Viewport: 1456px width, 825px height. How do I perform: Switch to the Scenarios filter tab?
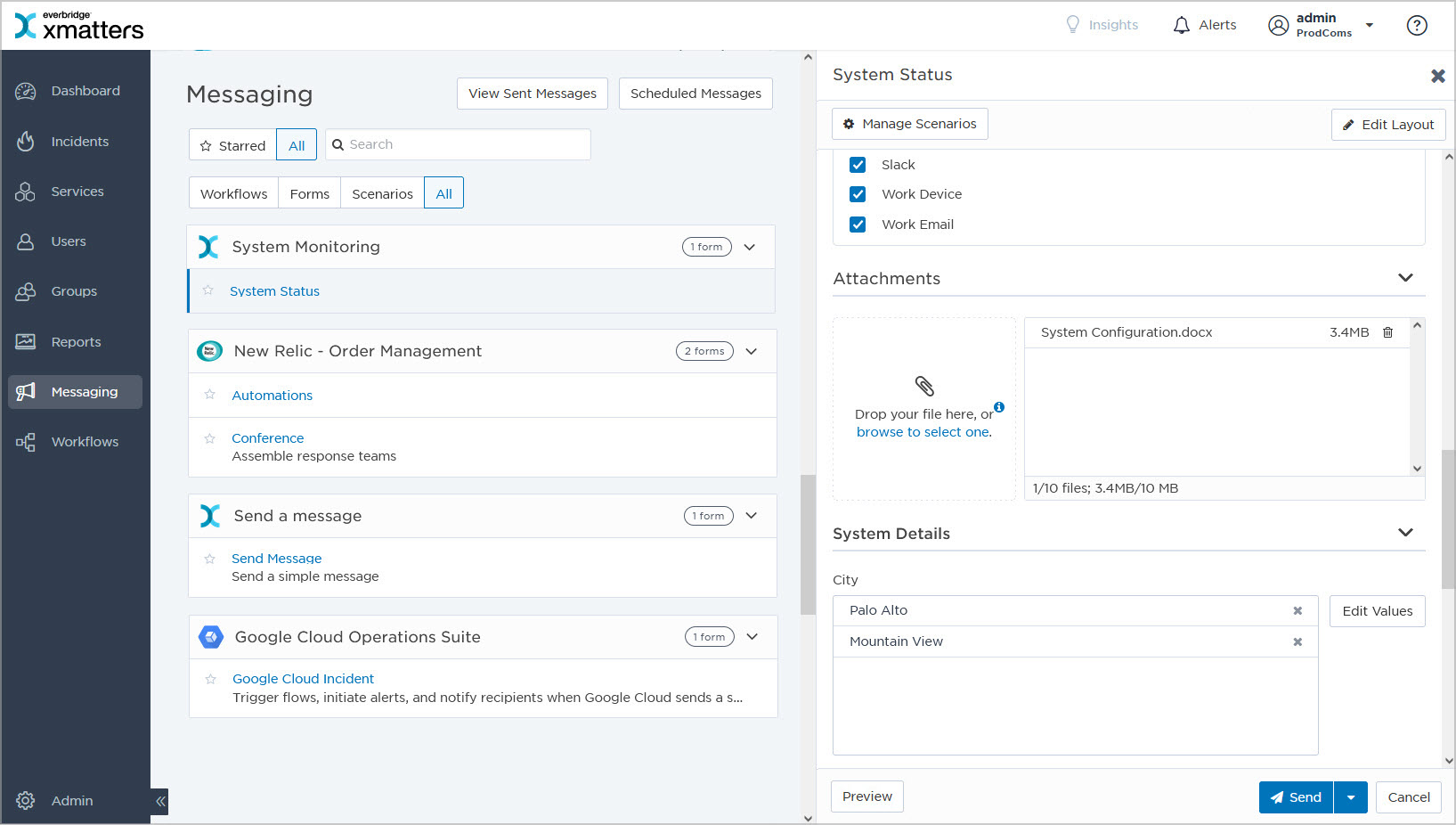click(x=382, y=193)
